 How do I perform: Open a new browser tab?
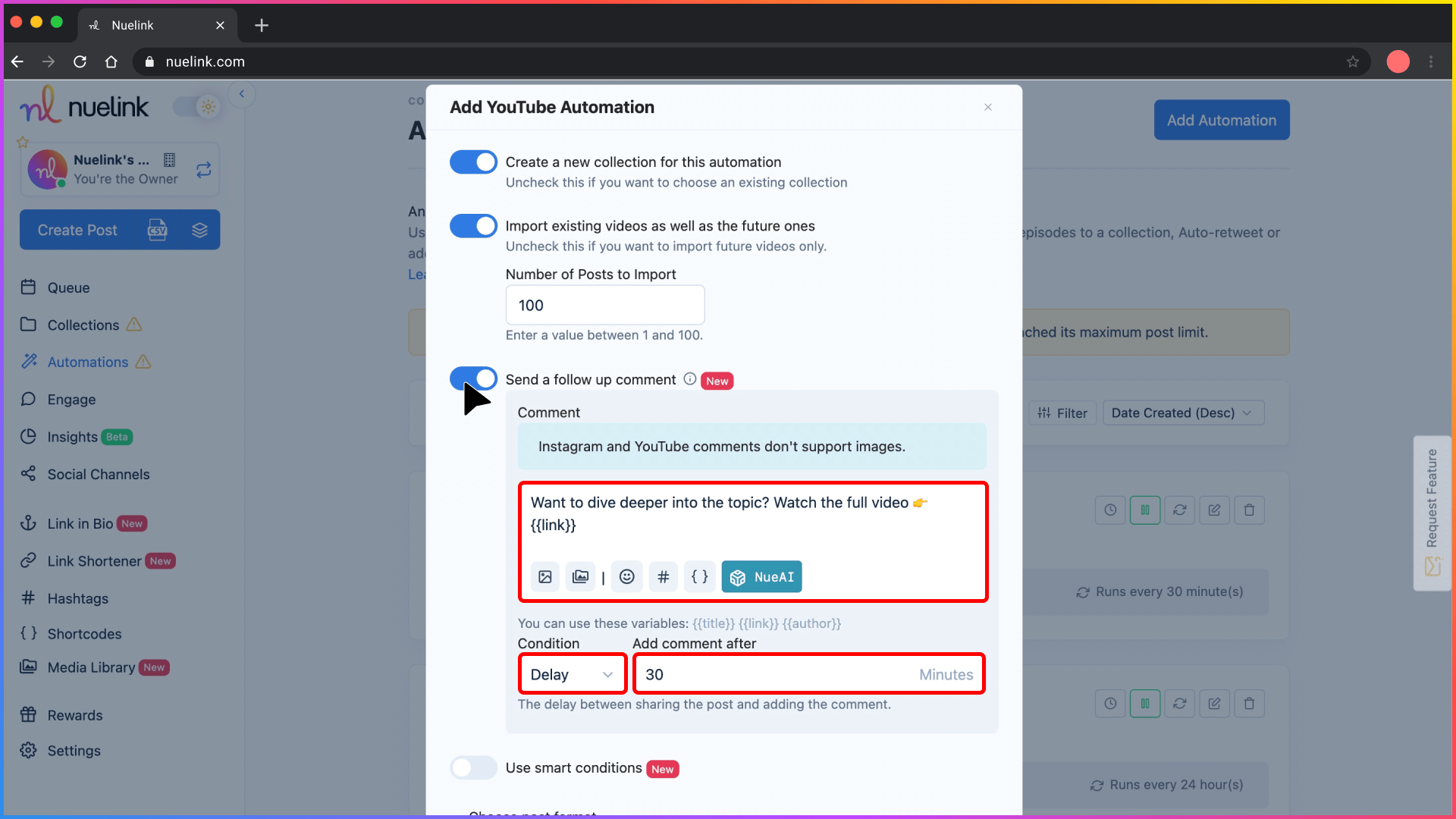[x=262, y=25]
